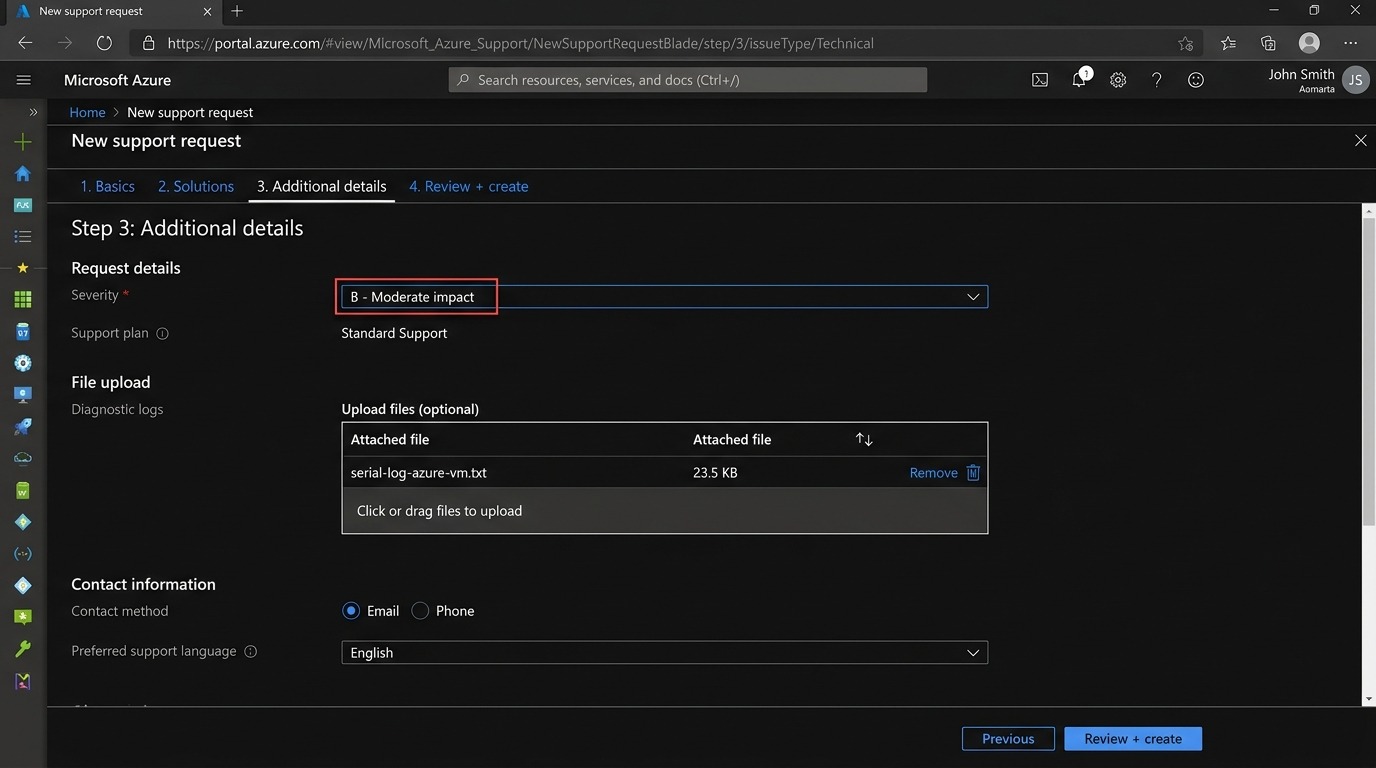Remove the attached serial log file
Image resolution: width=1376 pixels, height=768 pixels.
[933, 472]
